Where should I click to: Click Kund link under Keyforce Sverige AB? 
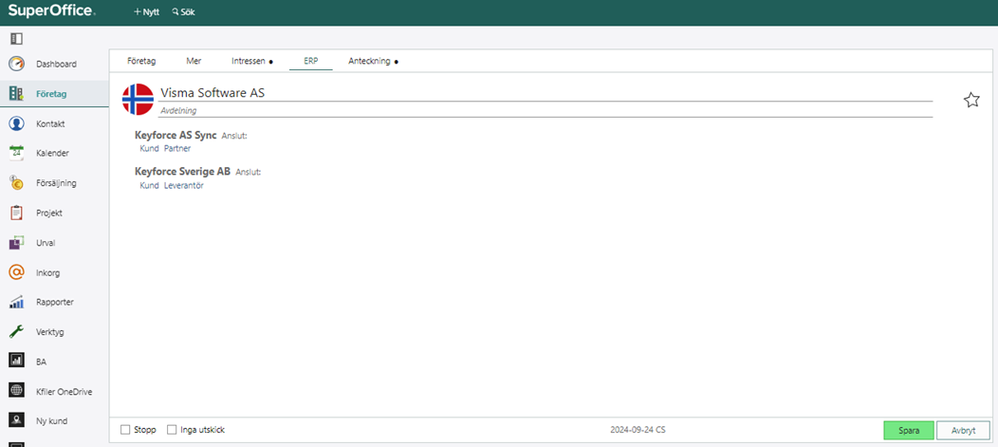149,185
